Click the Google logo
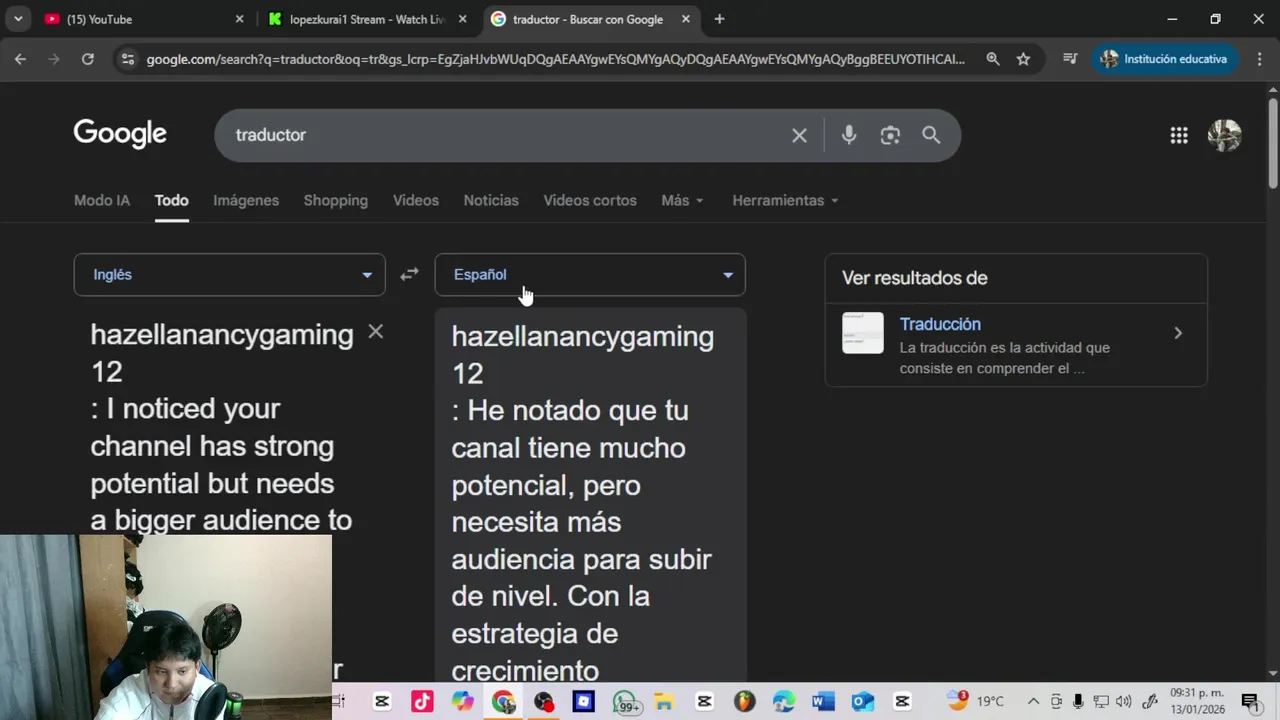Image resolution: width=1280 pixels, height=720 pixels. coord(120,134)
